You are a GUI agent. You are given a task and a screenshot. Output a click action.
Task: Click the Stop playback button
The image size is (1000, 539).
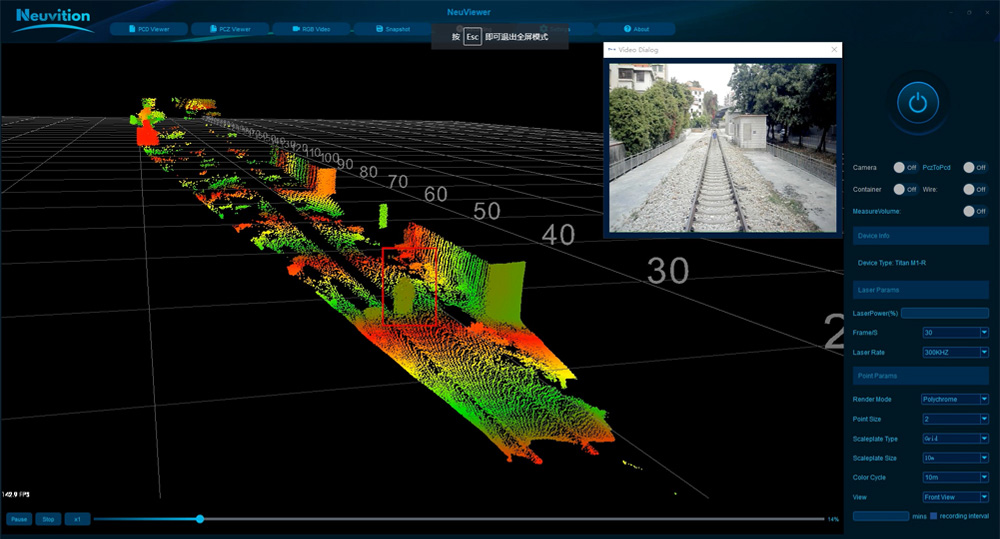[48, 519]
